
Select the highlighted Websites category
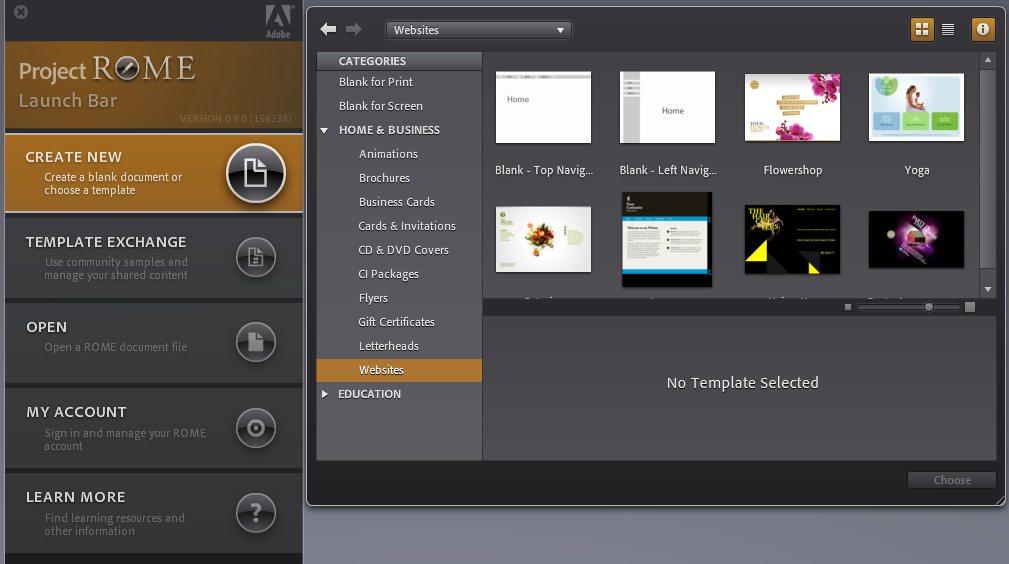tap(399, 370)
